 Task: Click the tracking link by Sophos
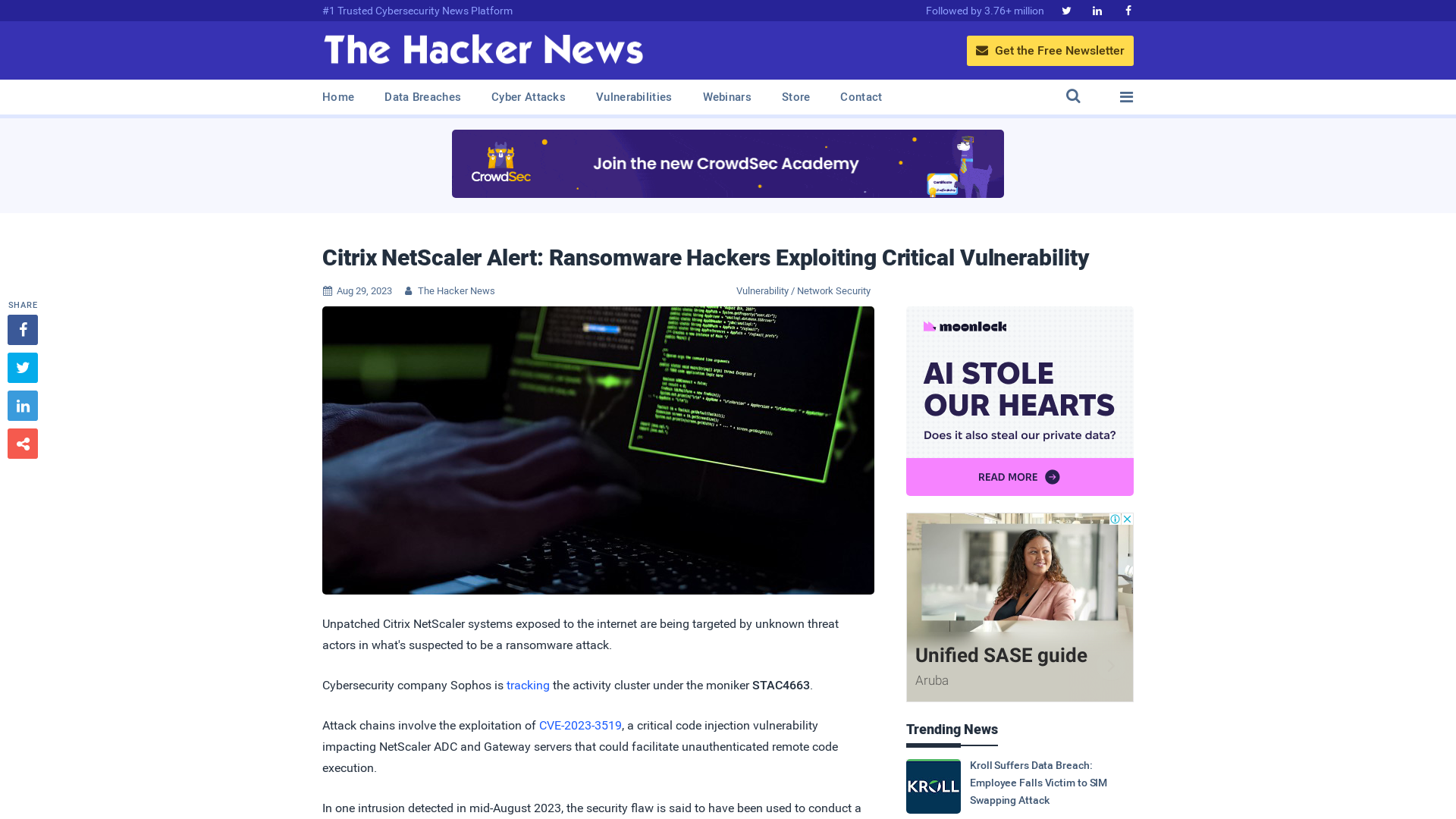click(528, 685)
